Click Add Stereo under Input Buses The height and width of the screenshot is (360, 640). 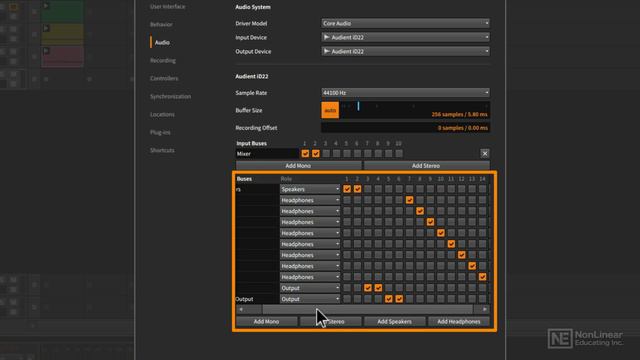click(x=426, y=166)
